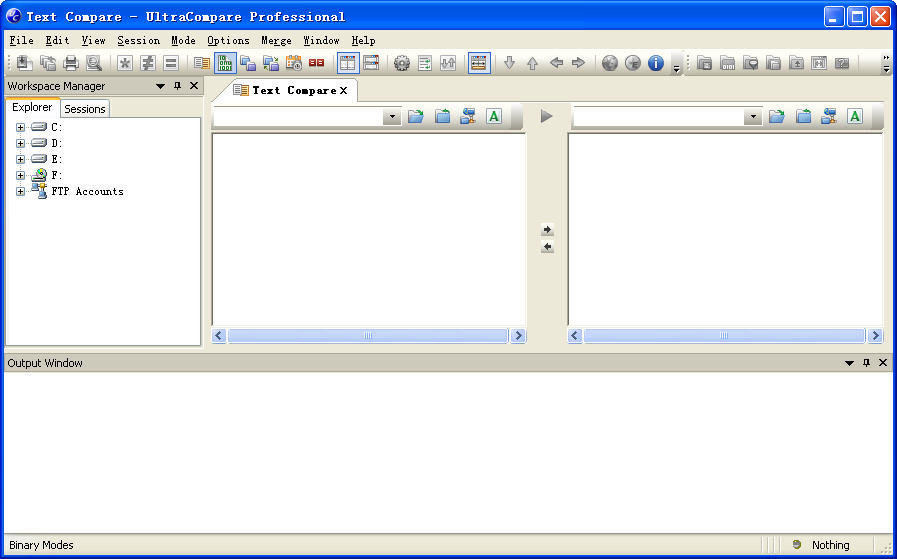This screenshot has width=897, height=559.
Task: Click the folder icon labeled 0101 in toolbar
Action: pos(727,63)
